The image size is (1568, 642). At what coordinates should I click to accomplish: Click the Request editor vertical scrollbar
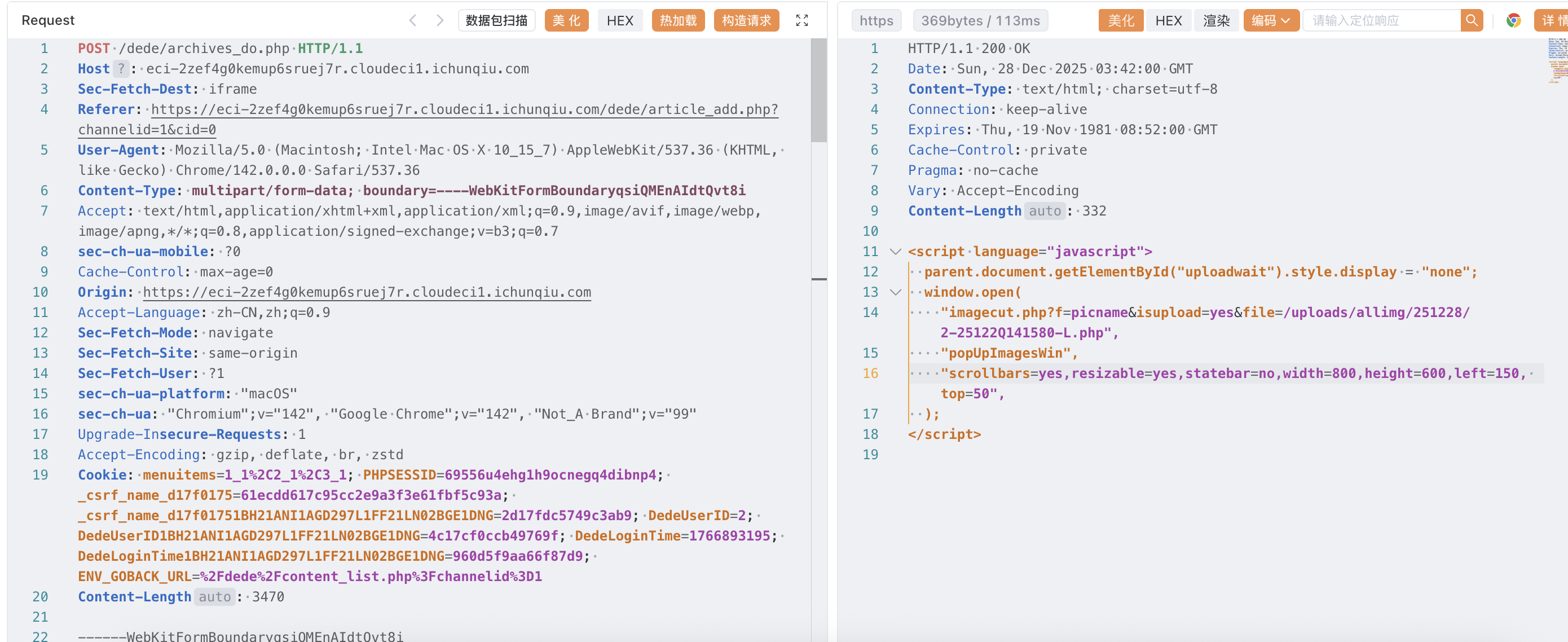pos(819,91)
